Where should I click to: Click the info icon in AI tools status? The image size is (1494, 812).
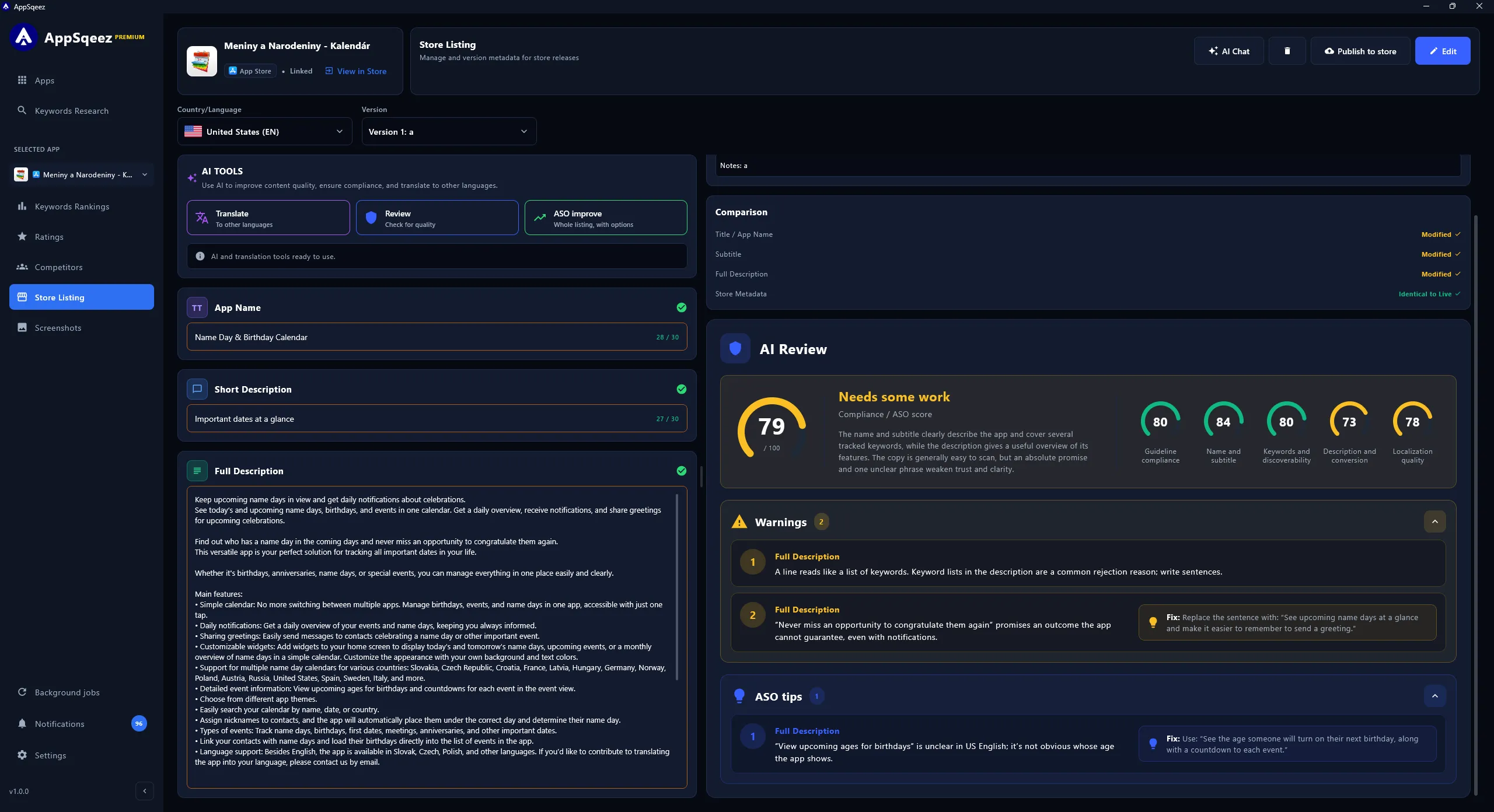(x=200, y=256)
